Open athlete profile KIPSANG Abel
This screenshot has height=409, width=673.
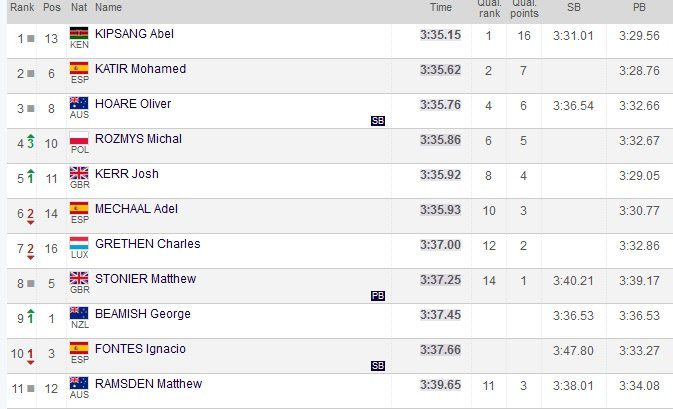coord(134,34)
